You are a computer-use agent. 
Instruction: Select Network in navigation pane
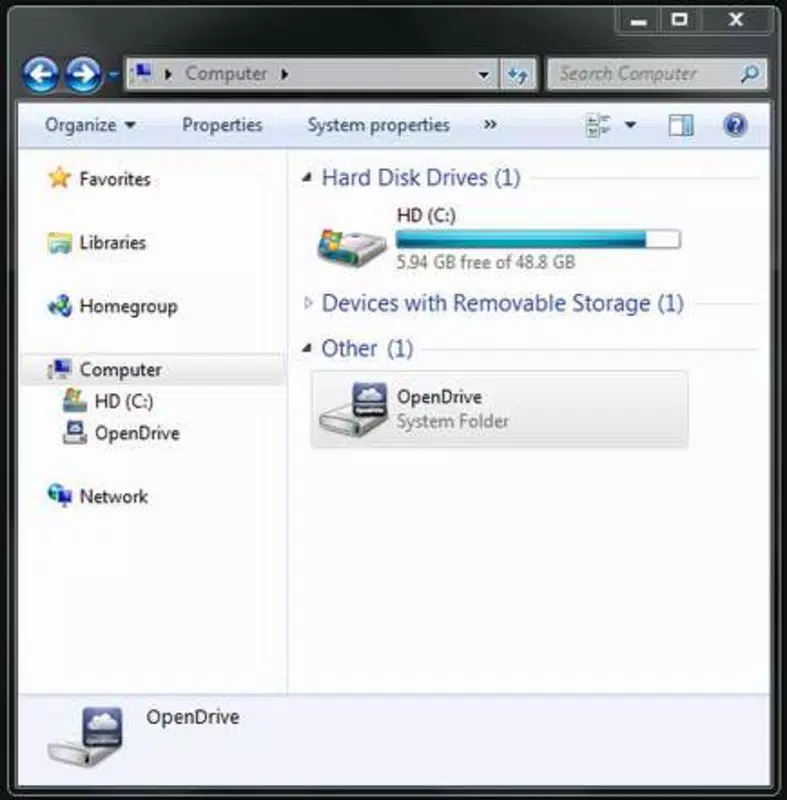click(114, 496)
